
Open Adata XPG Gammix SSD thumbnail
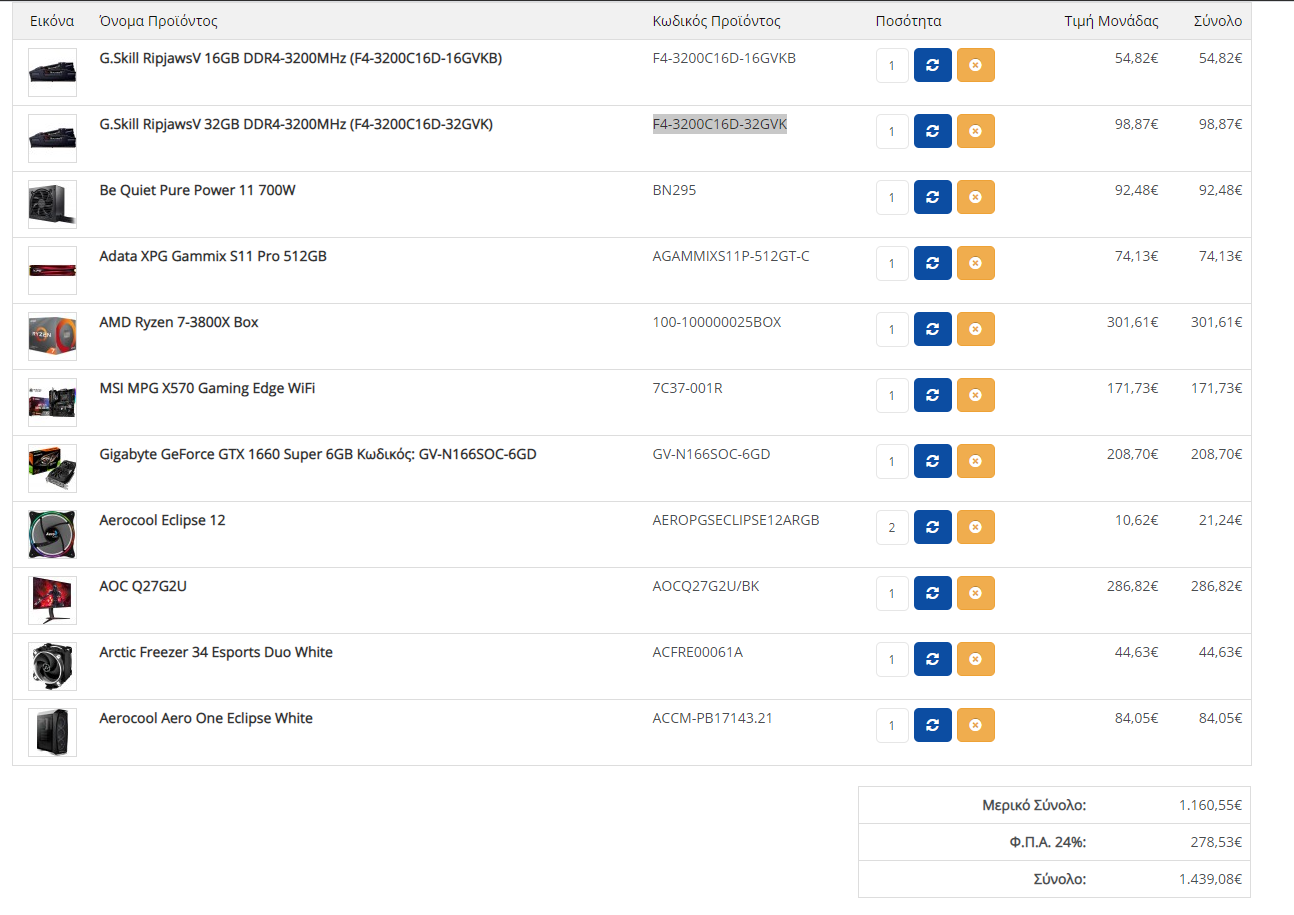(53, 271)
